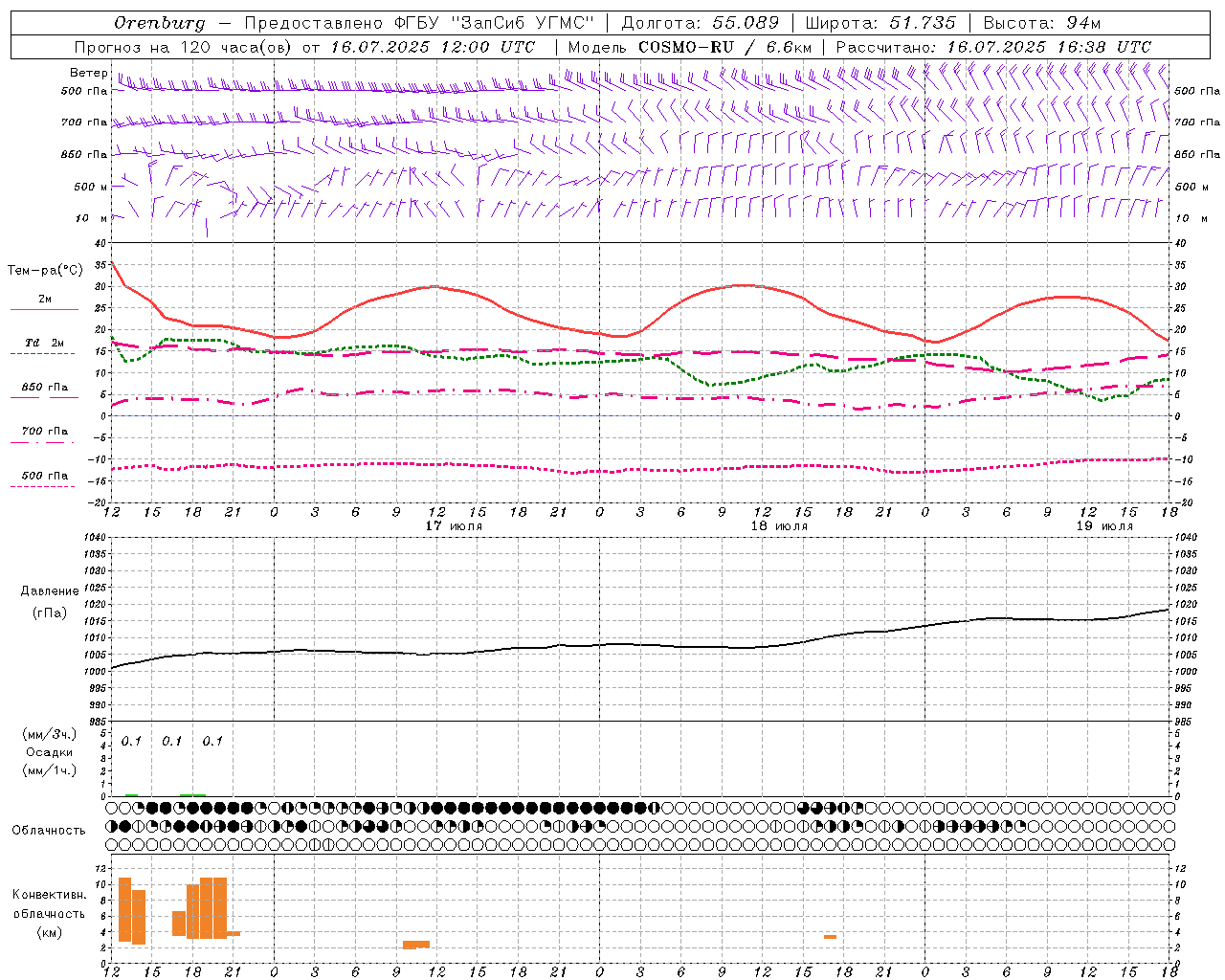
Task: Click the 18 июля date label
Action: [779, 526]
